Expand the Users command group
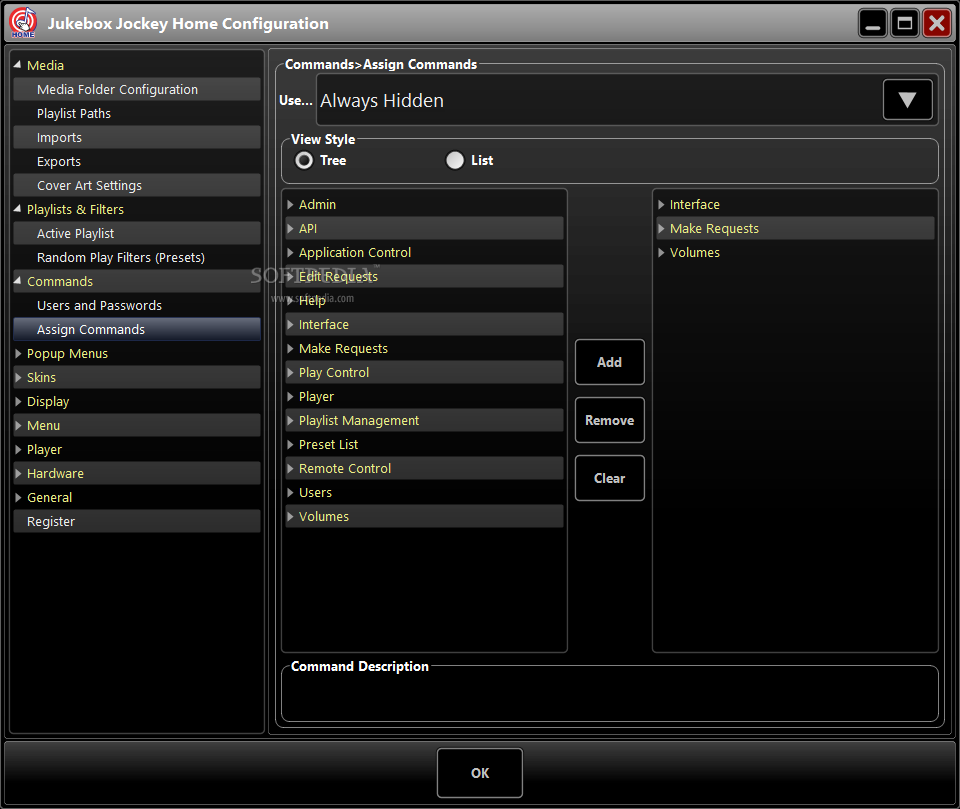 point(290,492)
